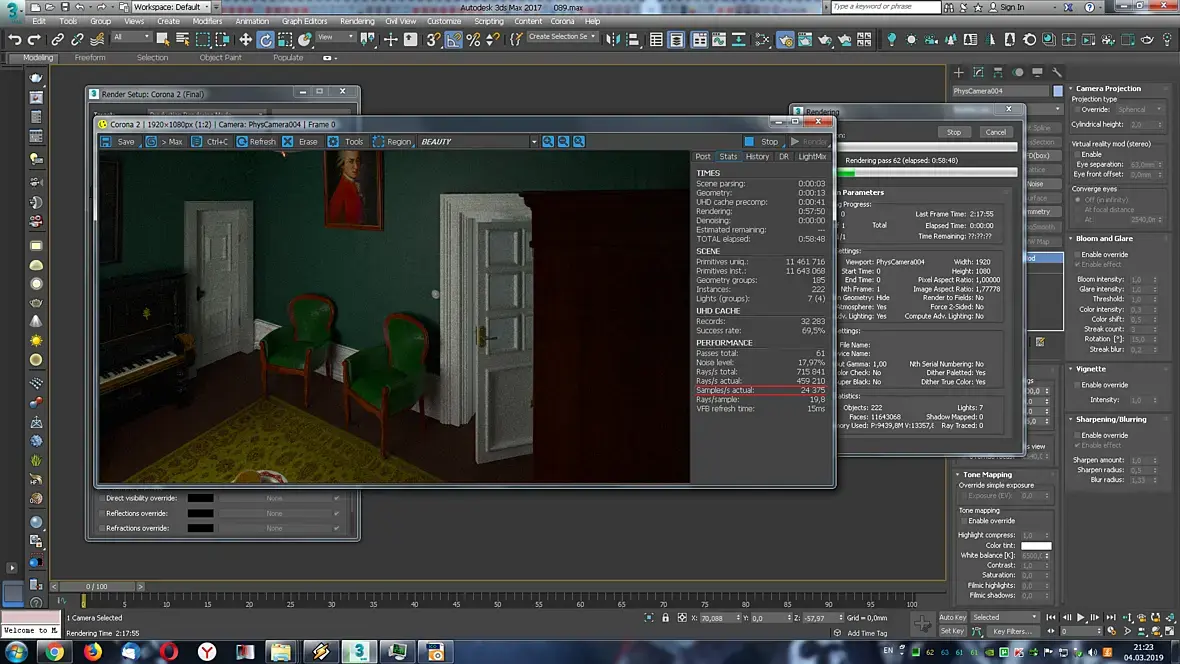Expand the BEAUTY render element dropdown
This screenshot has width=1180, height=664.
[533, 142]
